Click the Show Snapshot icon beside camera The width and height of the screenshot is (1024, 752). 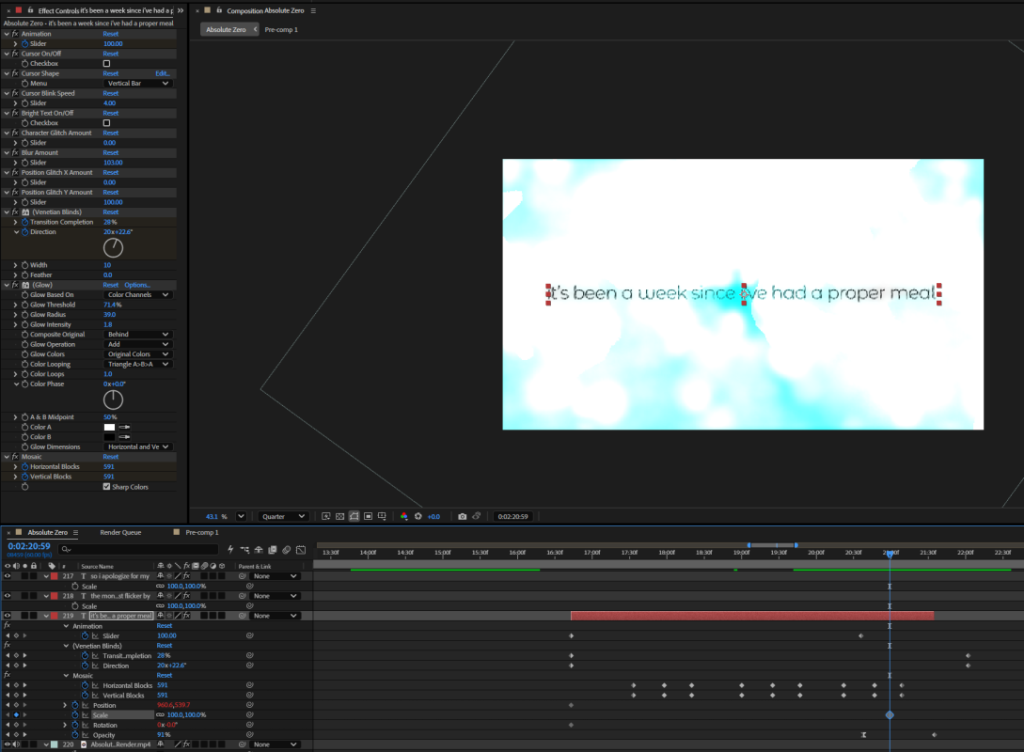point(477,516)
